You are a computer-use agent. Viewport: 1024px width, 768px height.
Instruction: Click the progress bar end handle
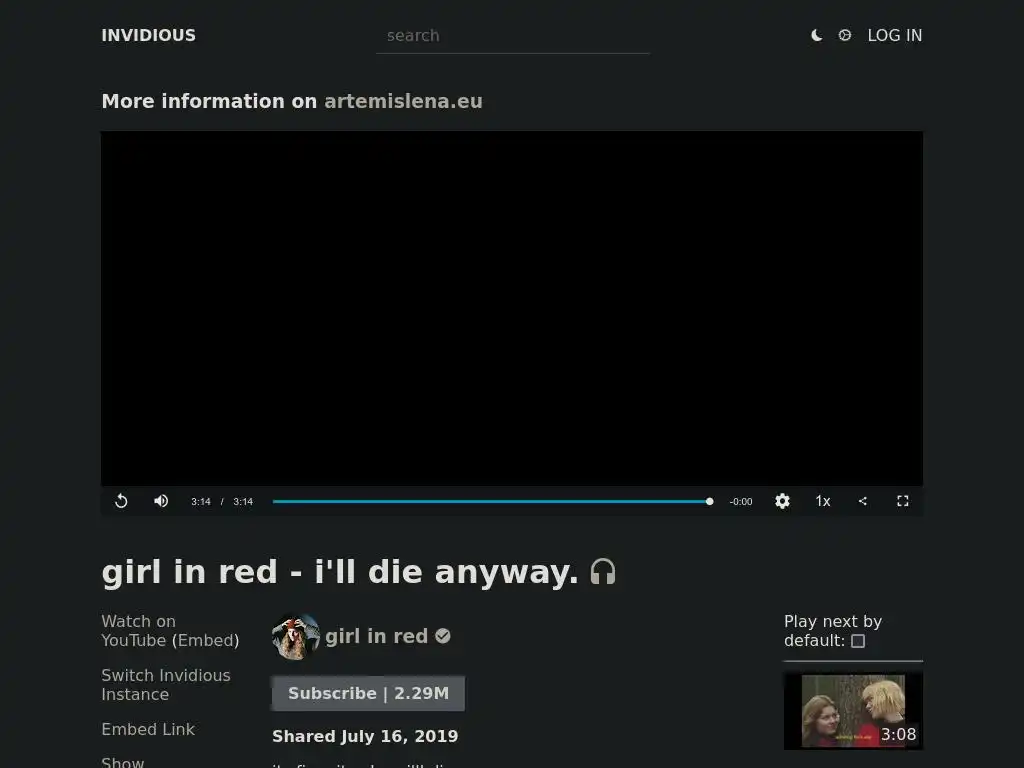pyautogui.click(x=709, y=502)
